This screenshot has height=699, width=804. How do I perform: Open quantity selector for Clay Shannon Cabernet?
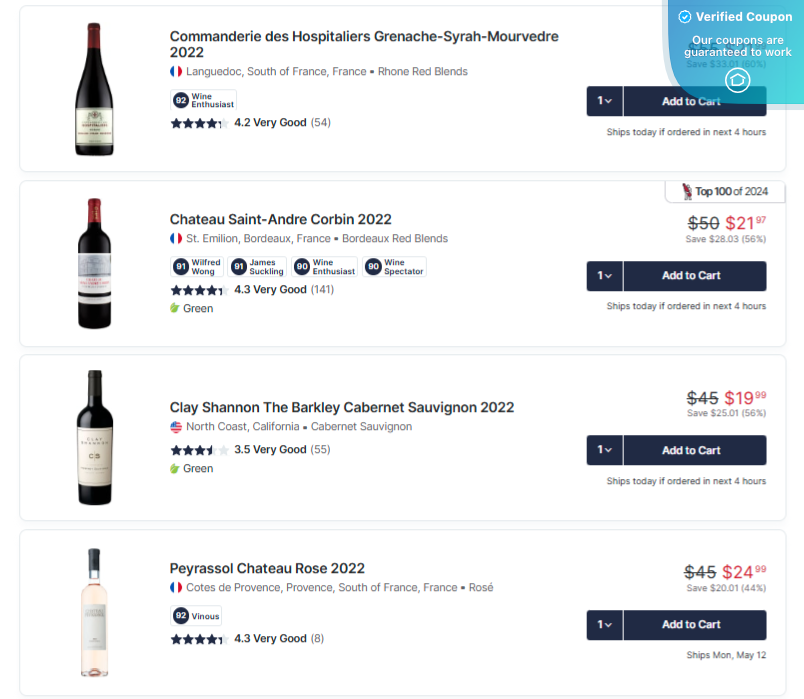point(604,450)
